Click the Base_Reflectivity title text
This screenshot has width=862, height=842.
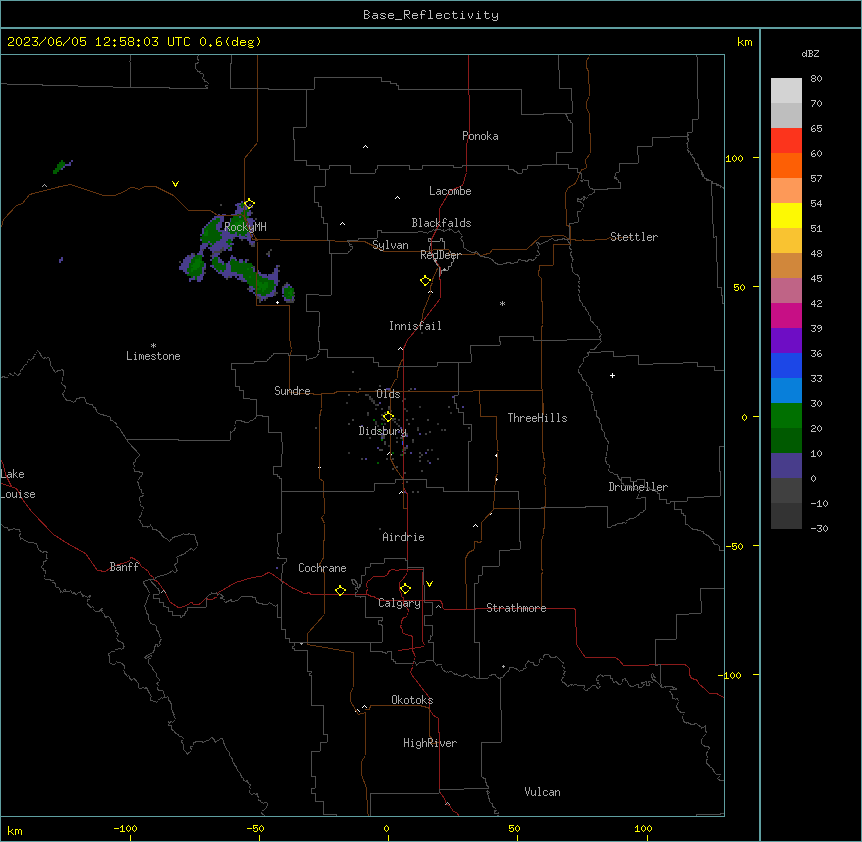point(431,15)
